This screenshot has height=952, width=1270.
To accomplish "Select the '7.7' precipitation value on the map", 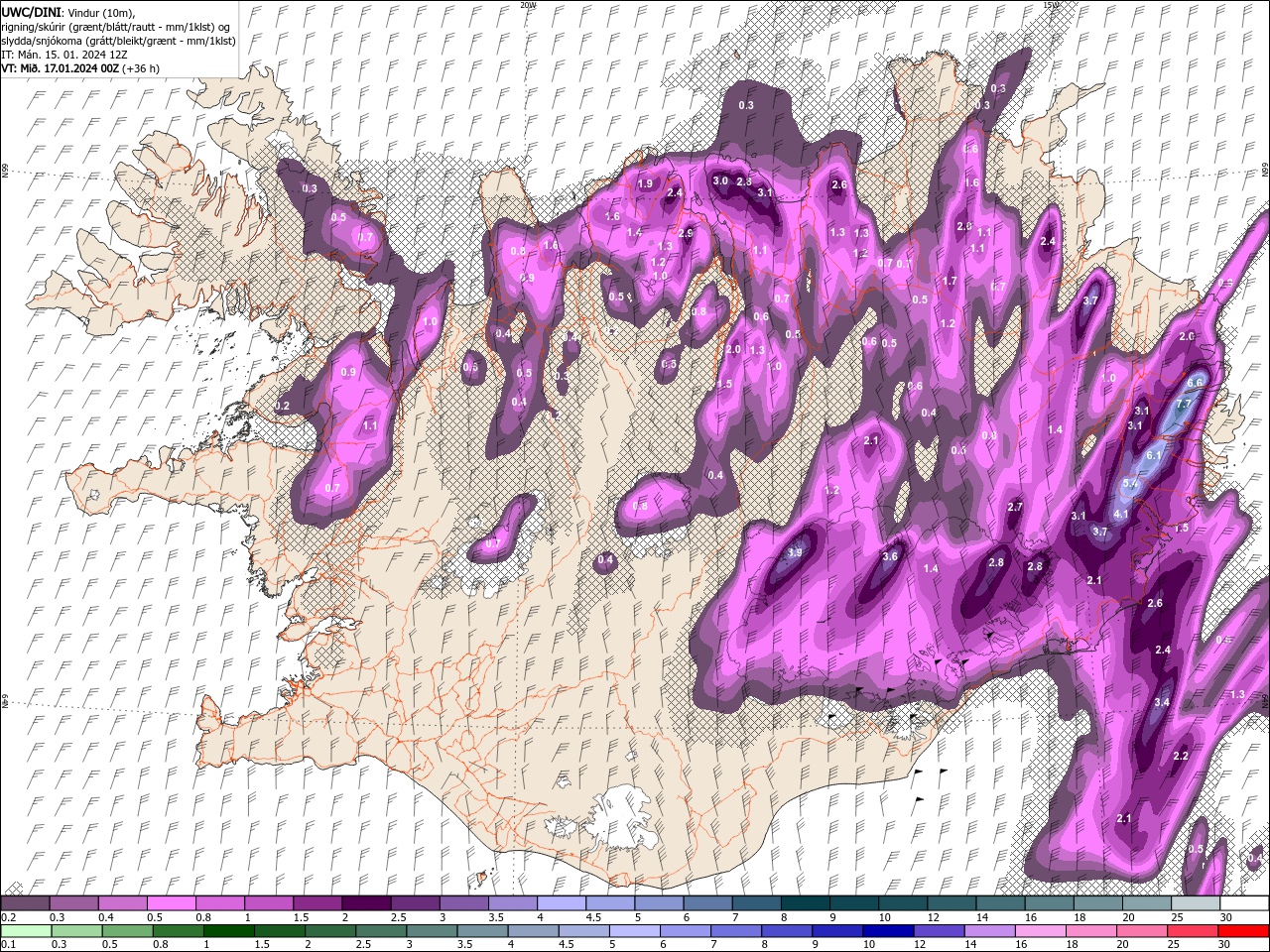I will (1183, 405).
